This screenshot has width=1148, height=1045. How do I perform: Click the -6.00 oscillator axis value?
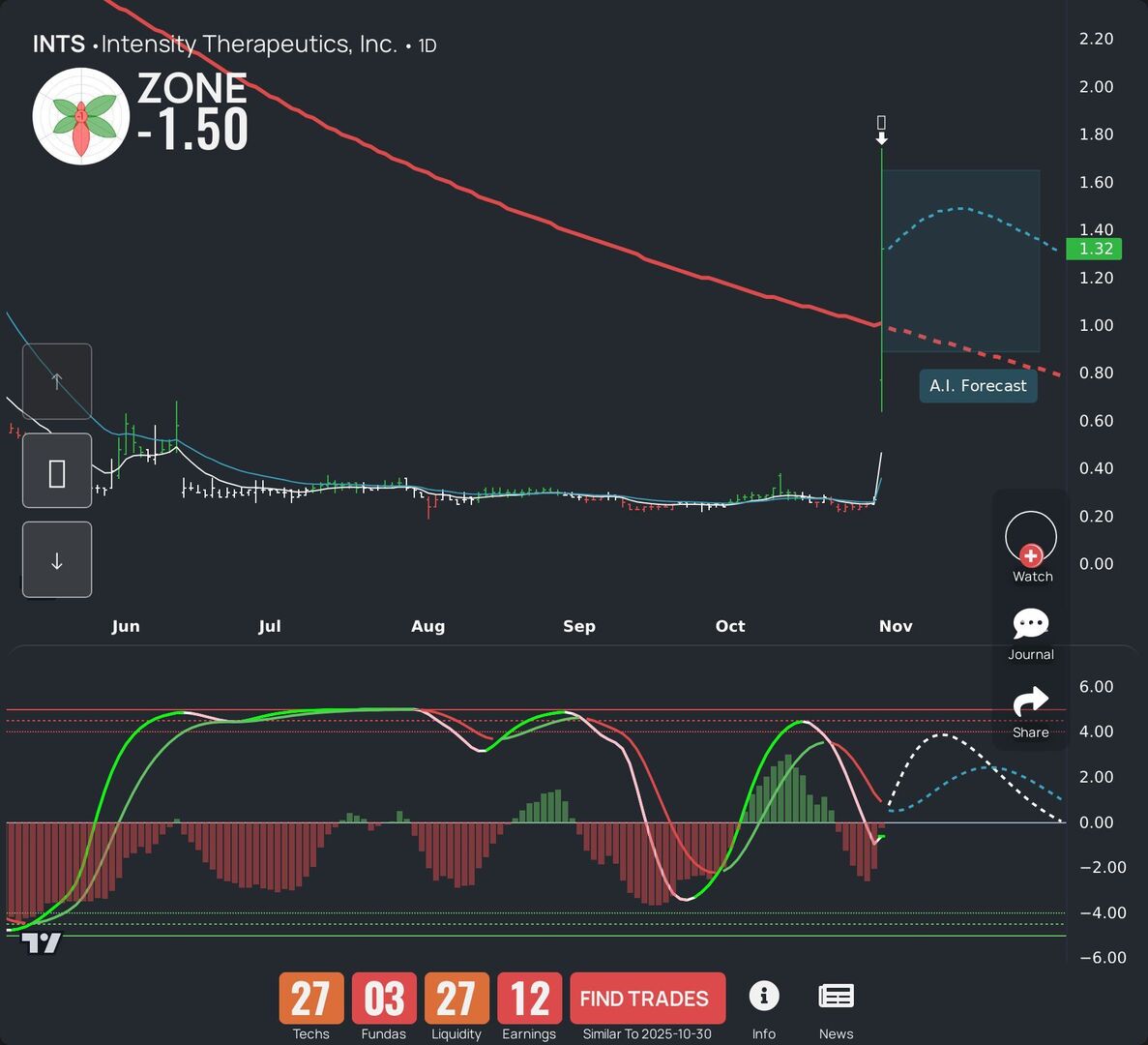1104,958
